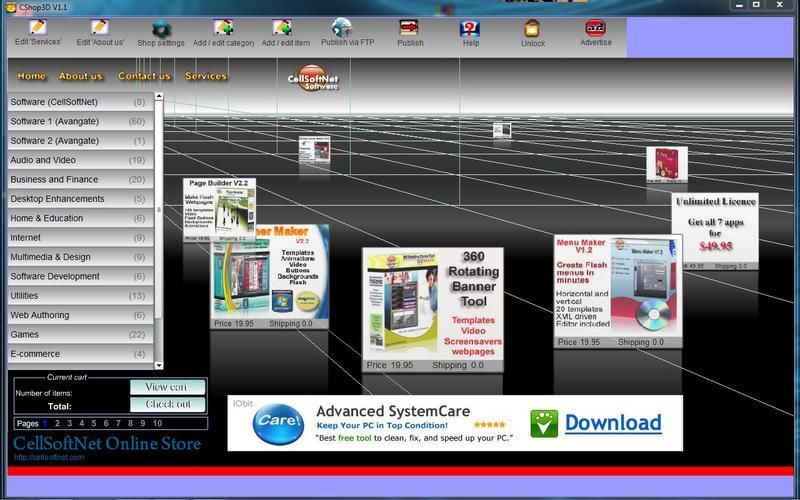Open the Utilities category
The width and height of the screenshot is (800, 500).
point(81,296)
